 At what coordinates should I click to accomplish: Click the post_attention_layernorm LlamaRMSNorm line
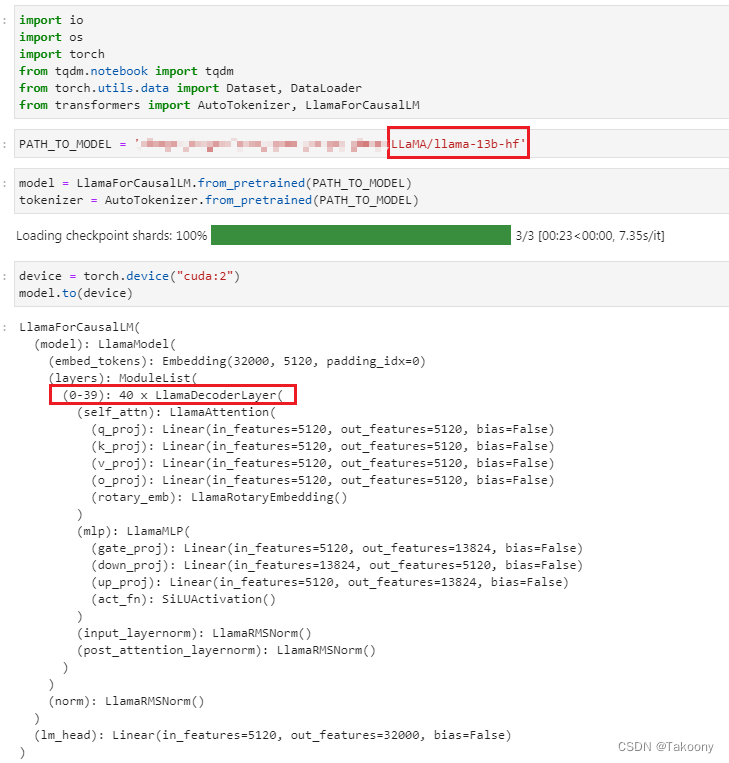pos(226,650)
